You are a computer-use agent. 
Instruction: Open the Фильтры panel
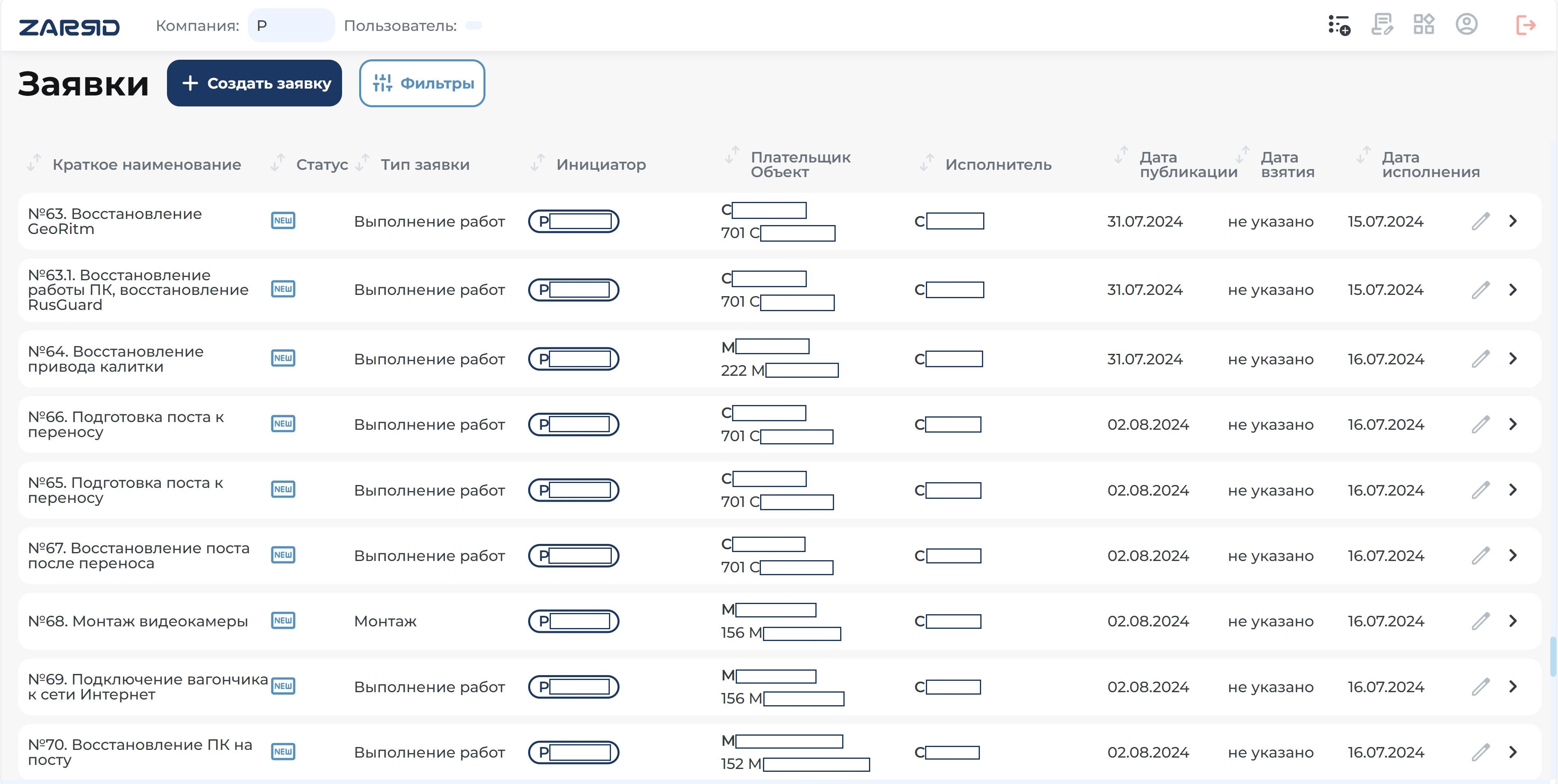[x=422, y=83]
